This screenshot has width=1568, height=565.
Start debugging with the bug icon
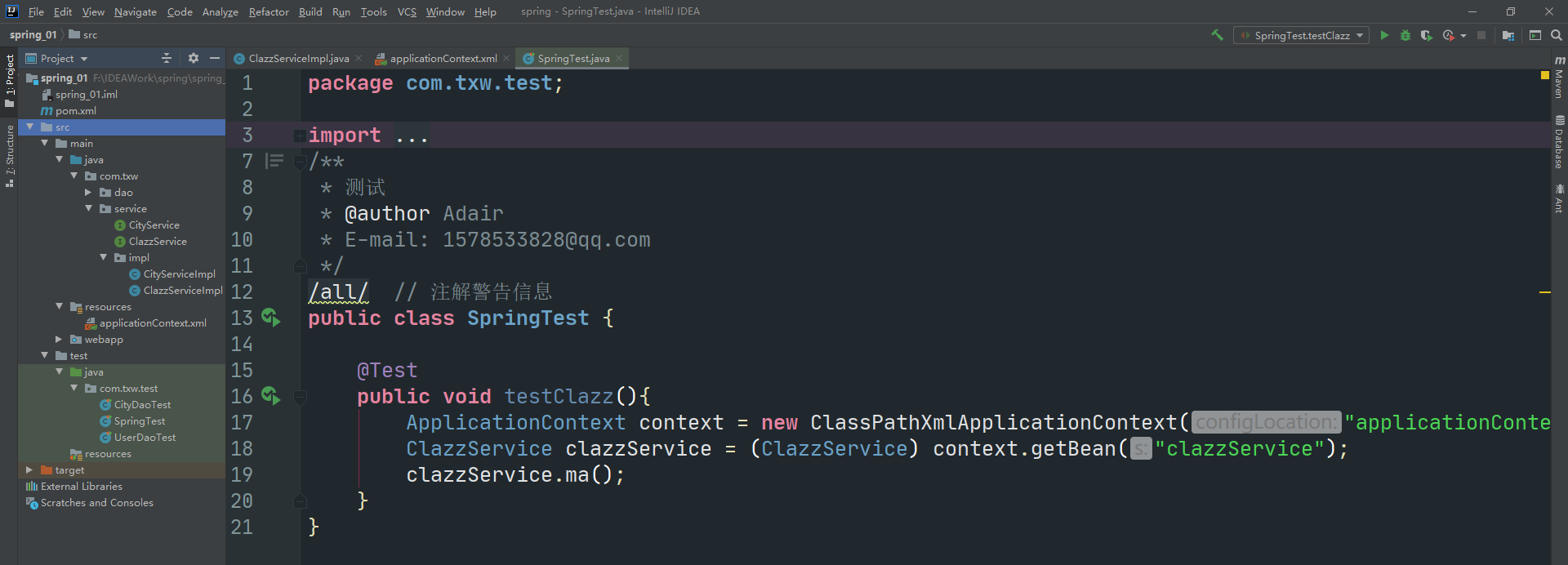[1405, 35]
